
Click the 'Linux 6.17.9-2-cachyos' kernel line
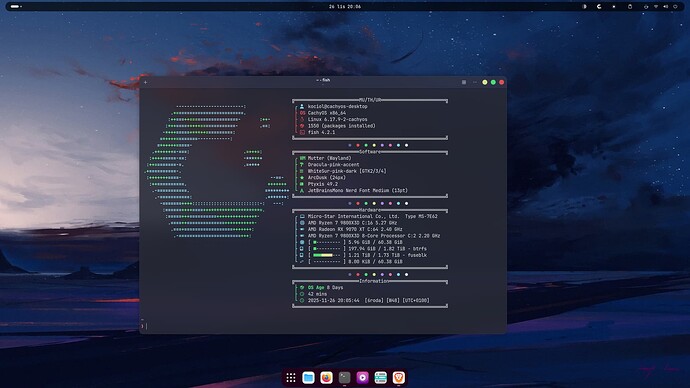click(x=338, y=119)
